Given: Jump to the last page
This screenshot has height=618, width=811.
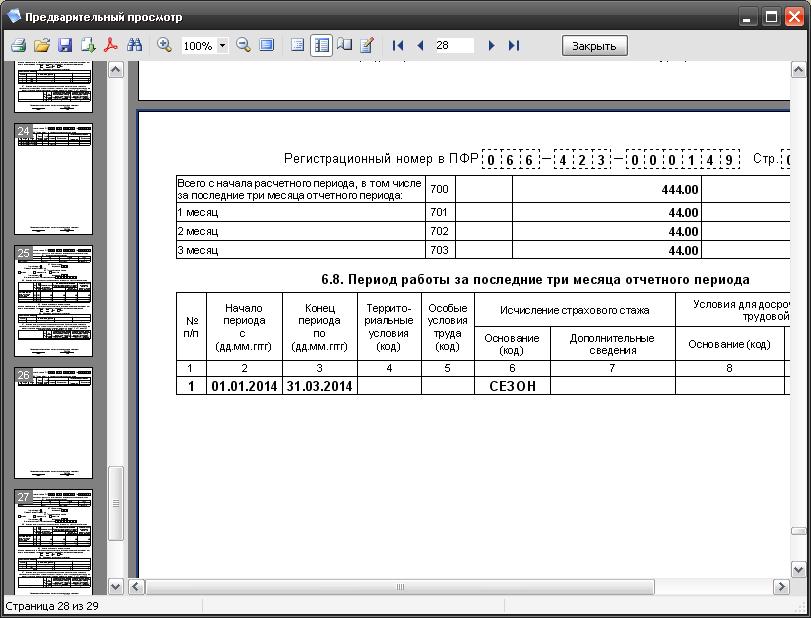Looking at the screenshot, I should [x=514, y=46].
